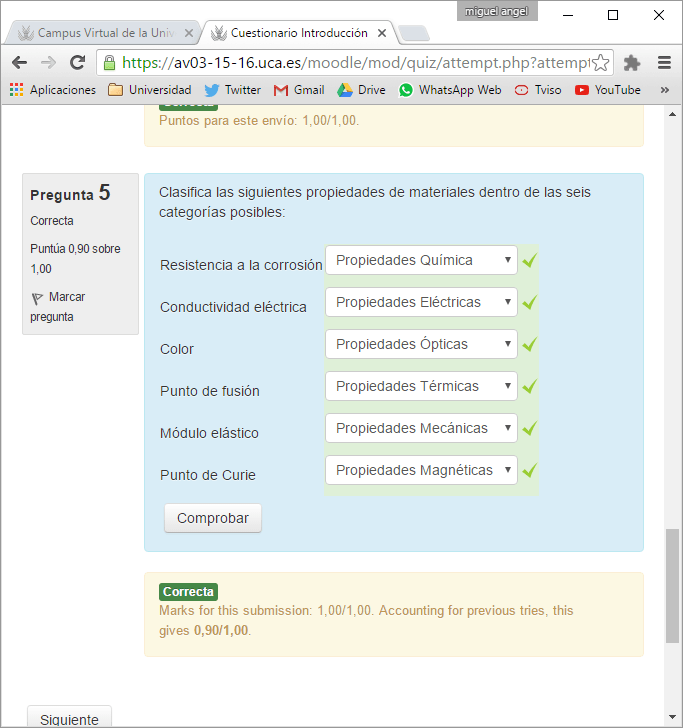Close the Cuestionario Introducción tab

382,33
